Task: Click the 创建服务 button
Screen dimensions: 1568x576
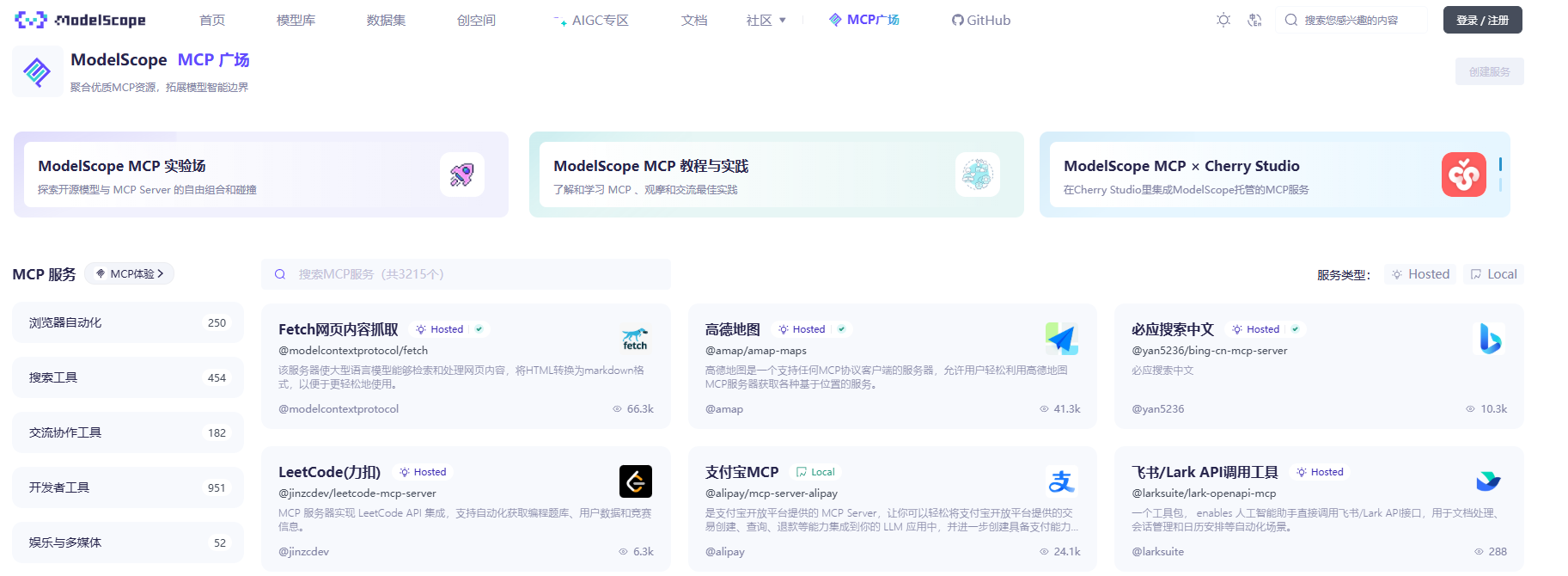Action: tap(1490, 71)
